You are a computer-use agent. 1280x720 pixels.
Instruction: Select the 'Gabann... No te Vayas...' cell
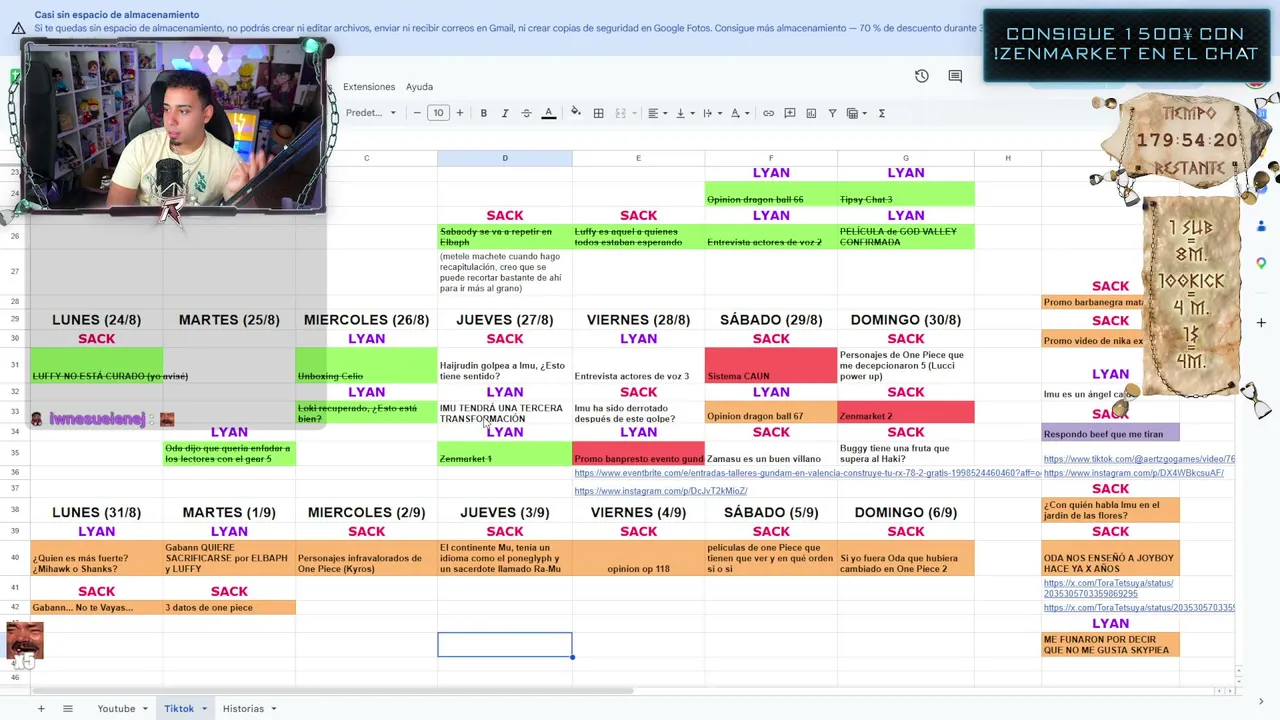tap(97, 607)
